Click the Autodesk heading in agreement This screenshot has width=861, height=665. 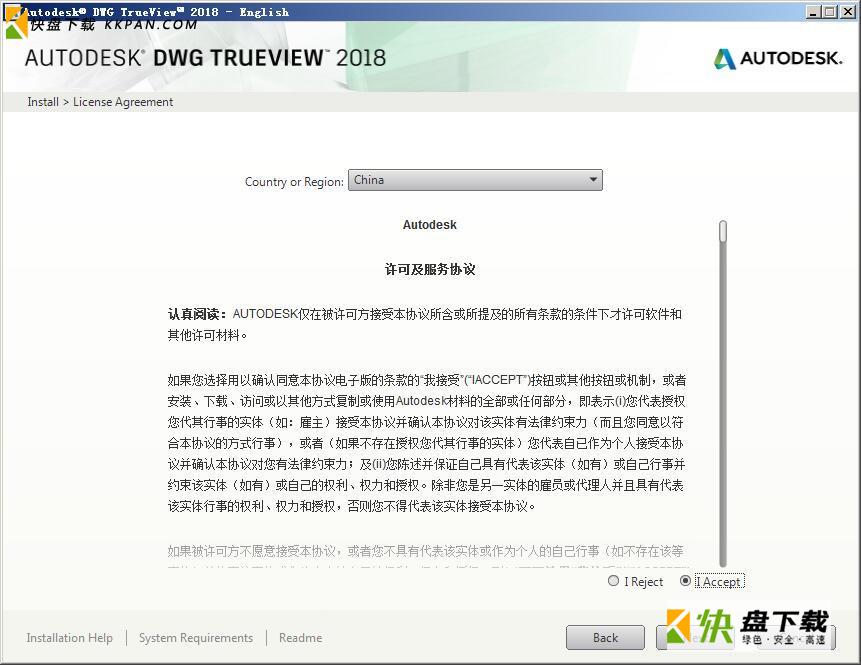(x=429, y=225)
